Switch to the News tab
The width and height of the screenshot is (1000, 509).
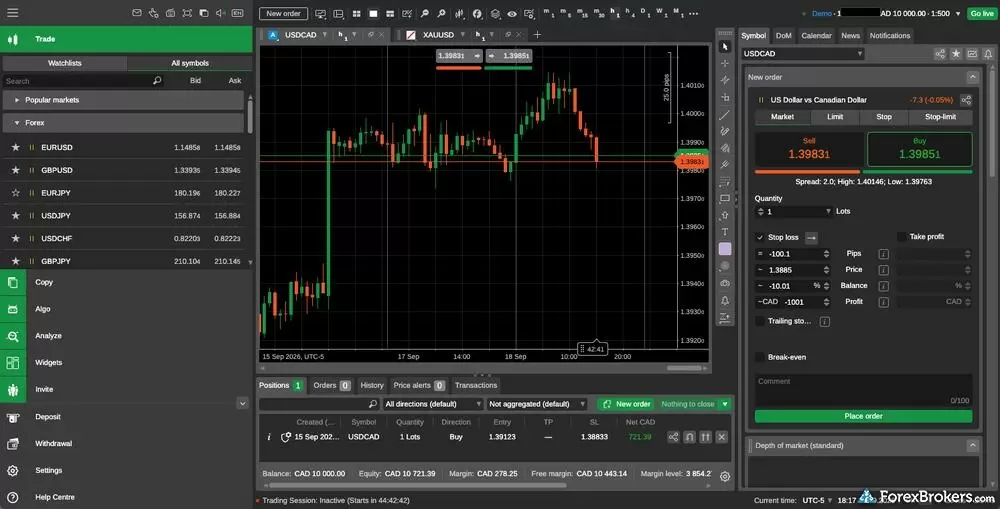(850, 36)
